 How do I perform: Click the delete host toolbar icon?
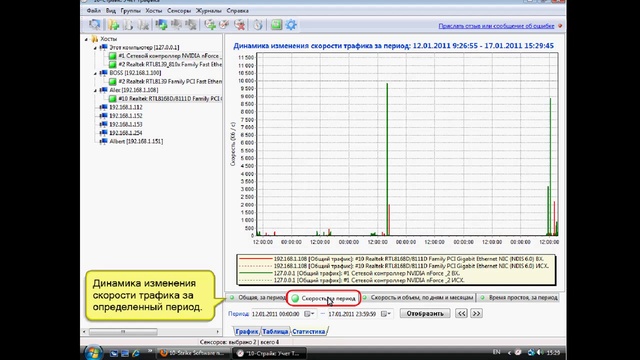pos(191,25)
